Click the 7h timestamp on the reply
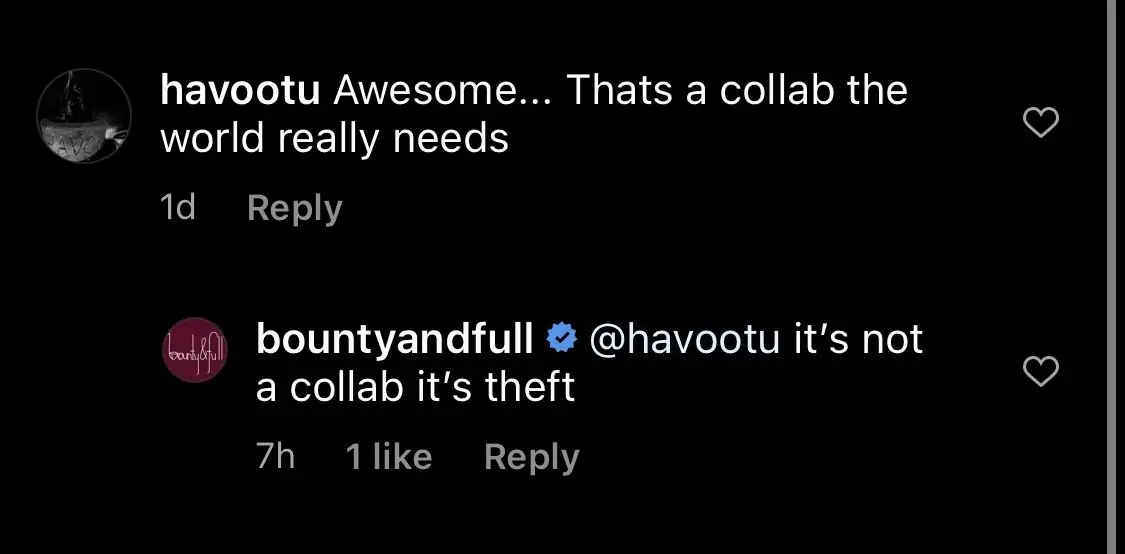The height and width of the screenshot is (554, 1125). tap(275, 457)
